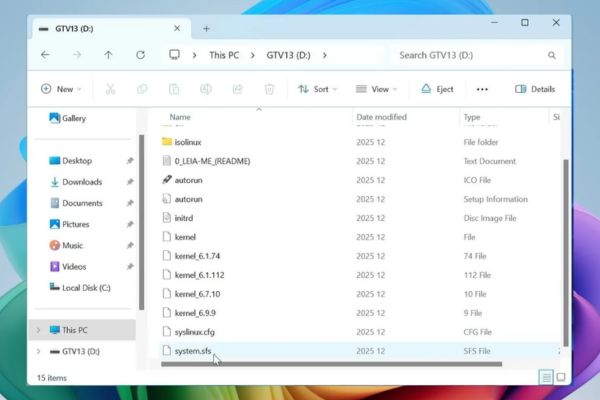600x400 pixels.
Task: Click GTV13 (D:) in the address breadcrumb
Action: point(289,55)
